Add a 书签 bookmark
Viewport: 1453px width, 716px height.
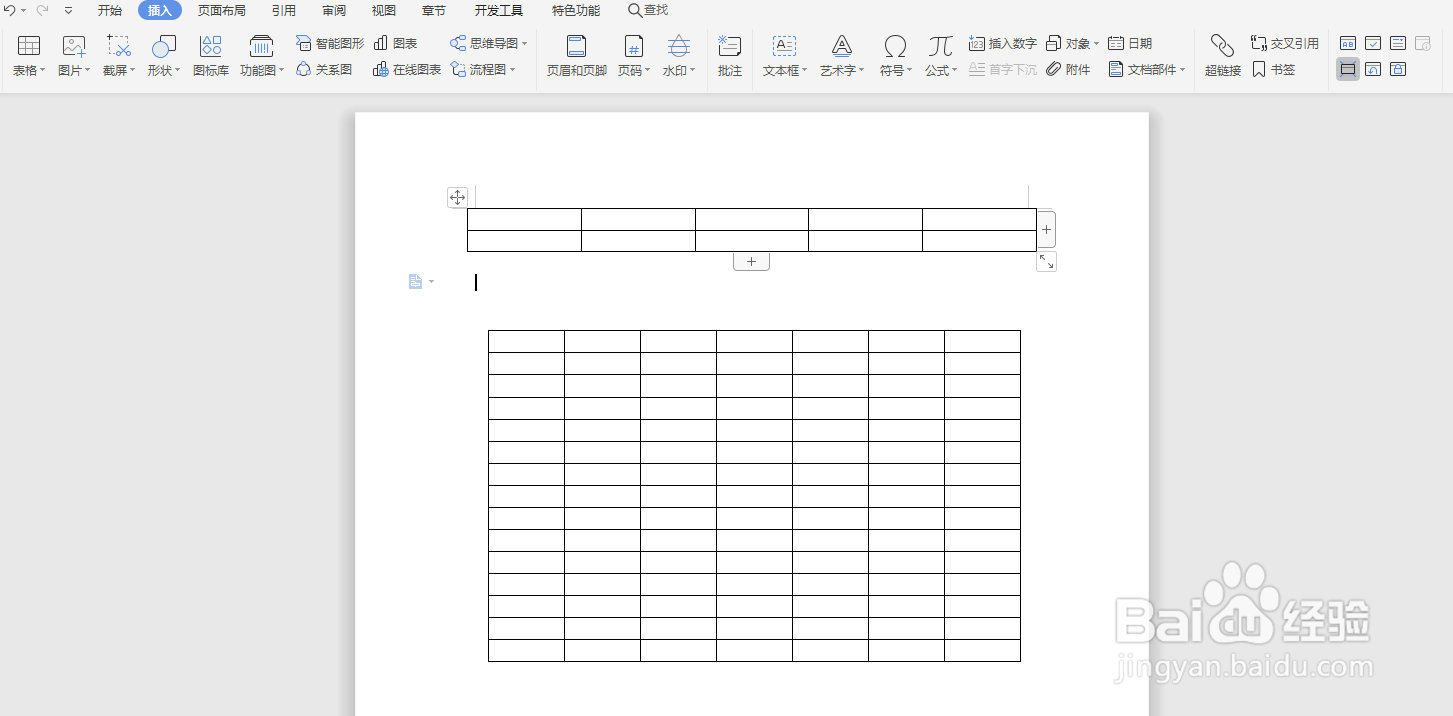(x=1273, y=70)
